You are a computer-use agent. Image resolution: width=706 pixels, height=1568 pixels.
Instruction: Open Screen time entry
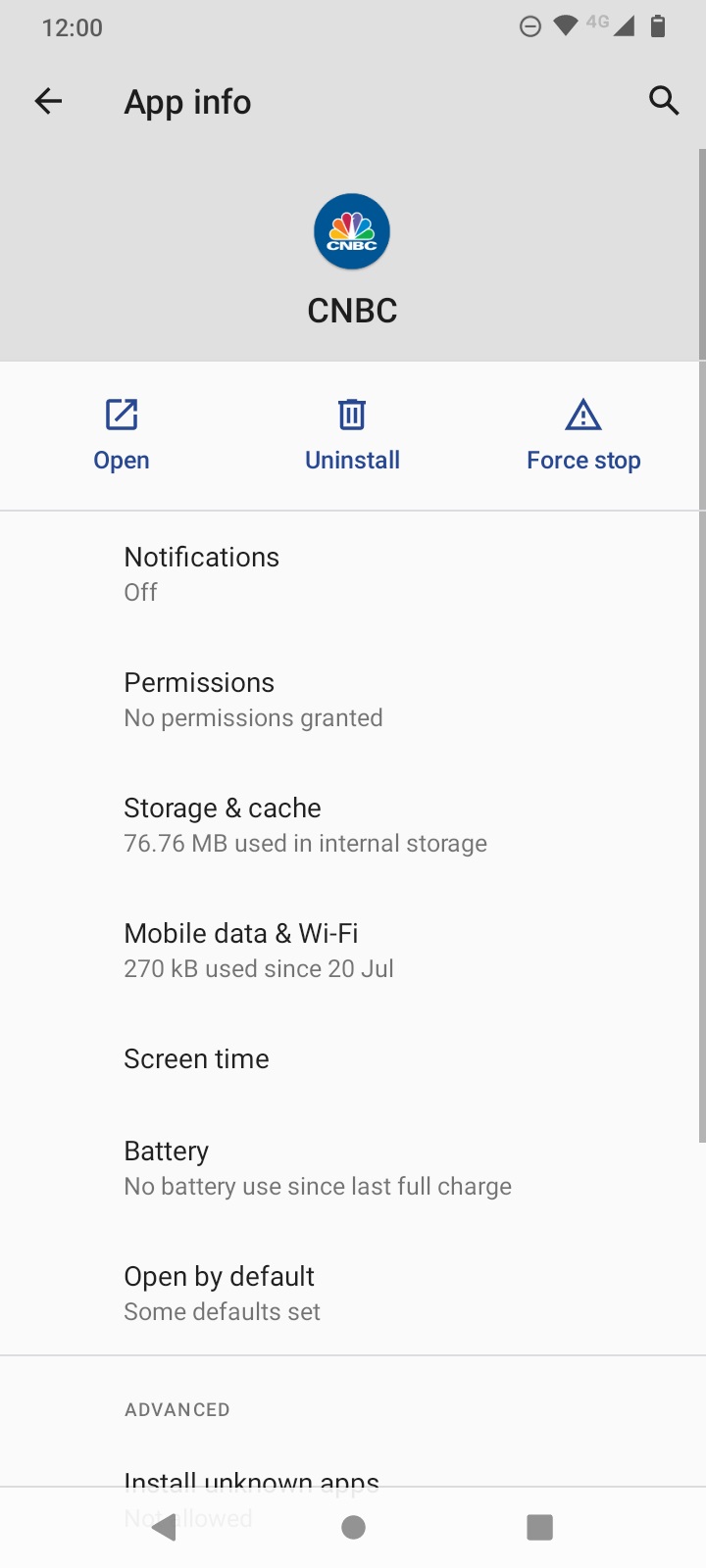point(353,1058)
